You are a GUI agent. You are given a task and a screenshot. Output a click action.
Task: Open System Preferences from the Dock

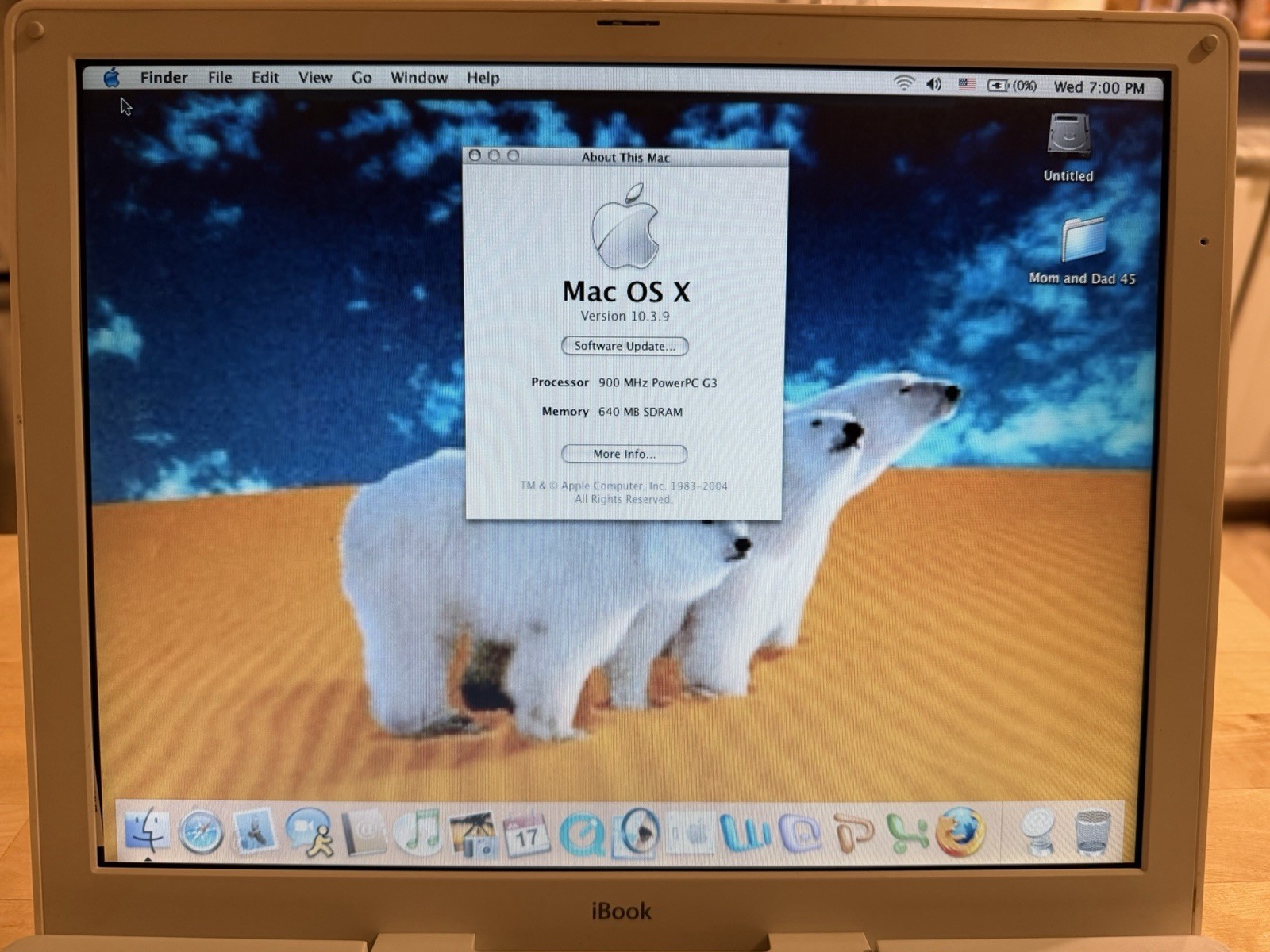coord(690,835)
